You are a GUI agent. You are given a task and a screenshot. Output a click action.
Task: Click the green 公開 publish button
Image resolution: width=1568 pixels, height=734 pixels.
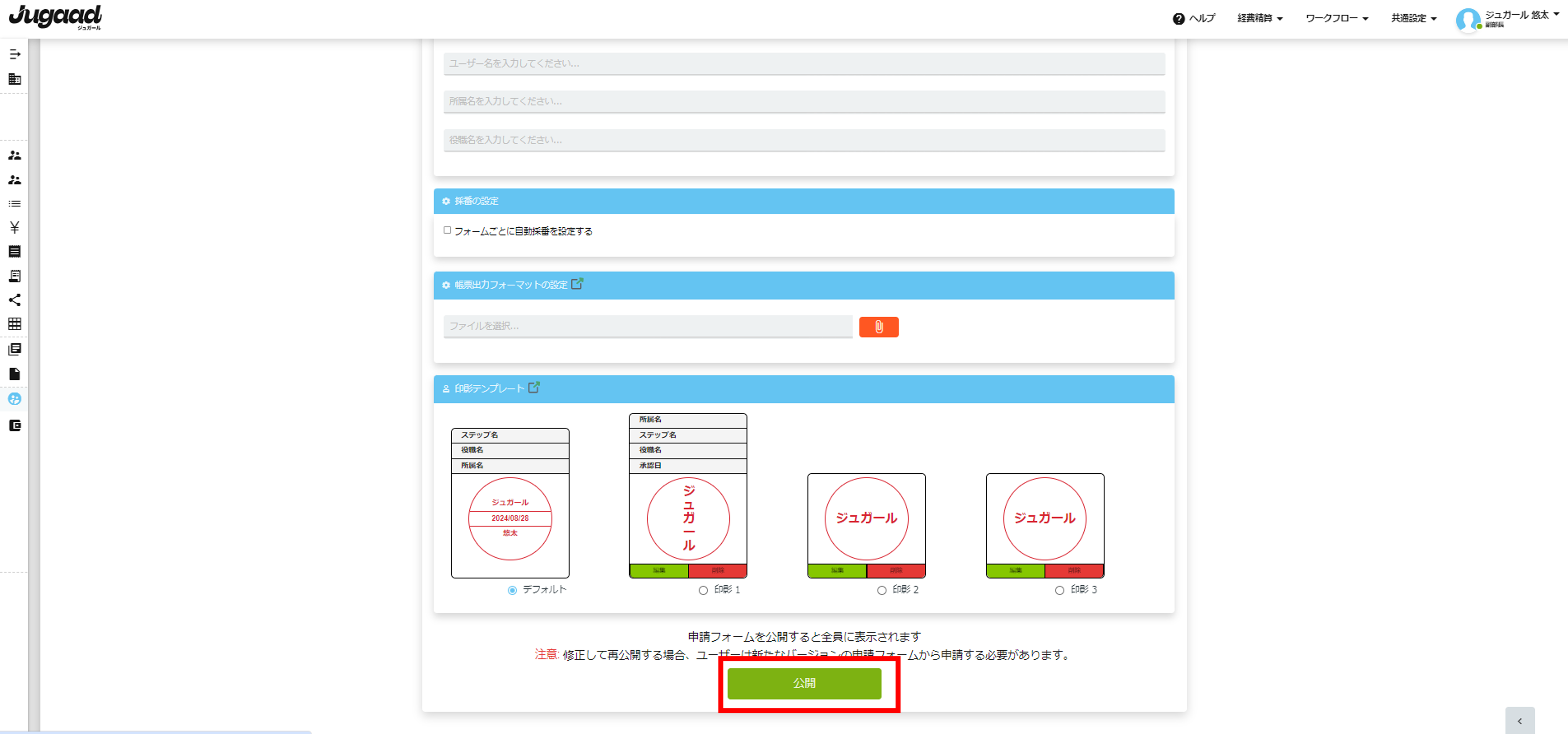tap(804, 683)
